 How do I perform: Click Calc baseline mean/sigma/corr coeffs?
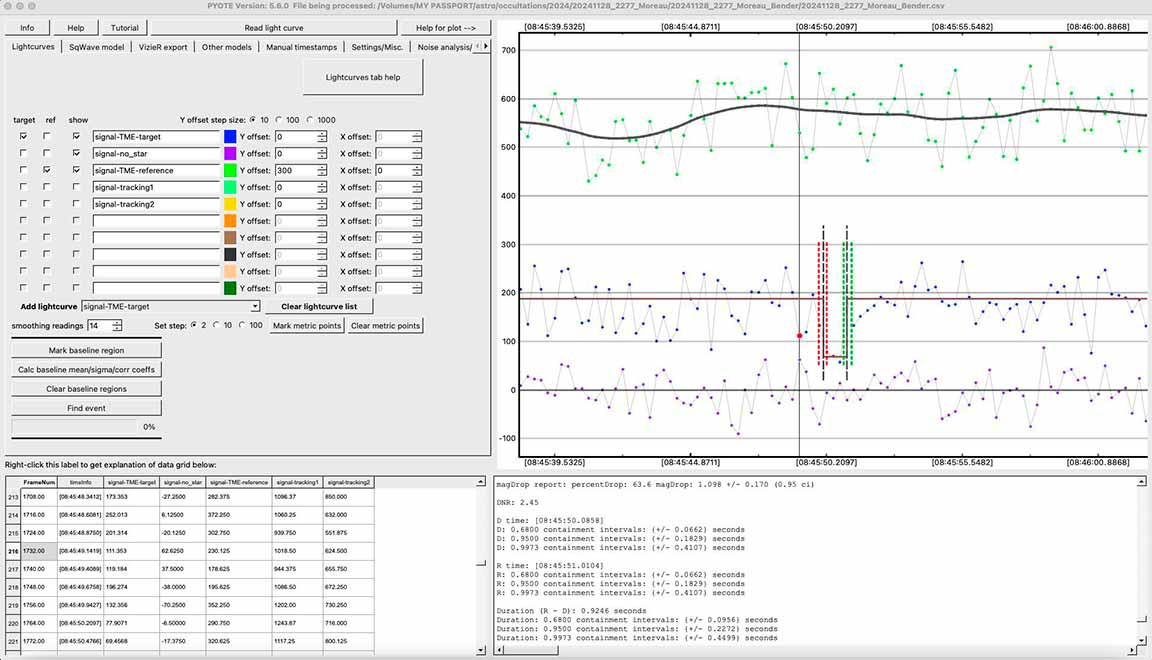[87, 370]
